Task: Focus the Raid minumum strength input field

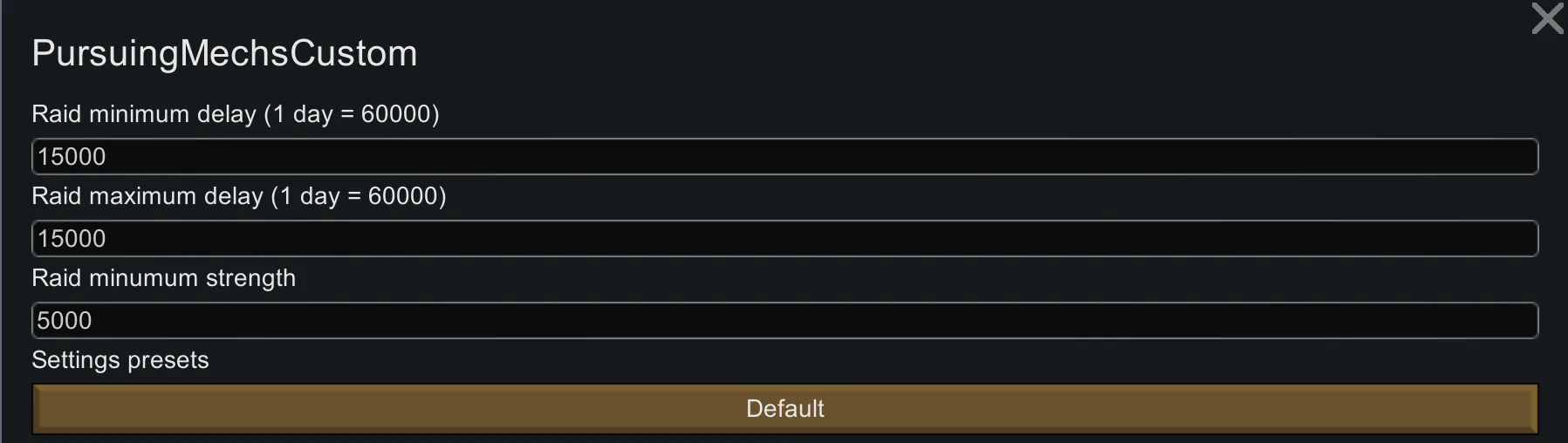Action: pos(785,321)
